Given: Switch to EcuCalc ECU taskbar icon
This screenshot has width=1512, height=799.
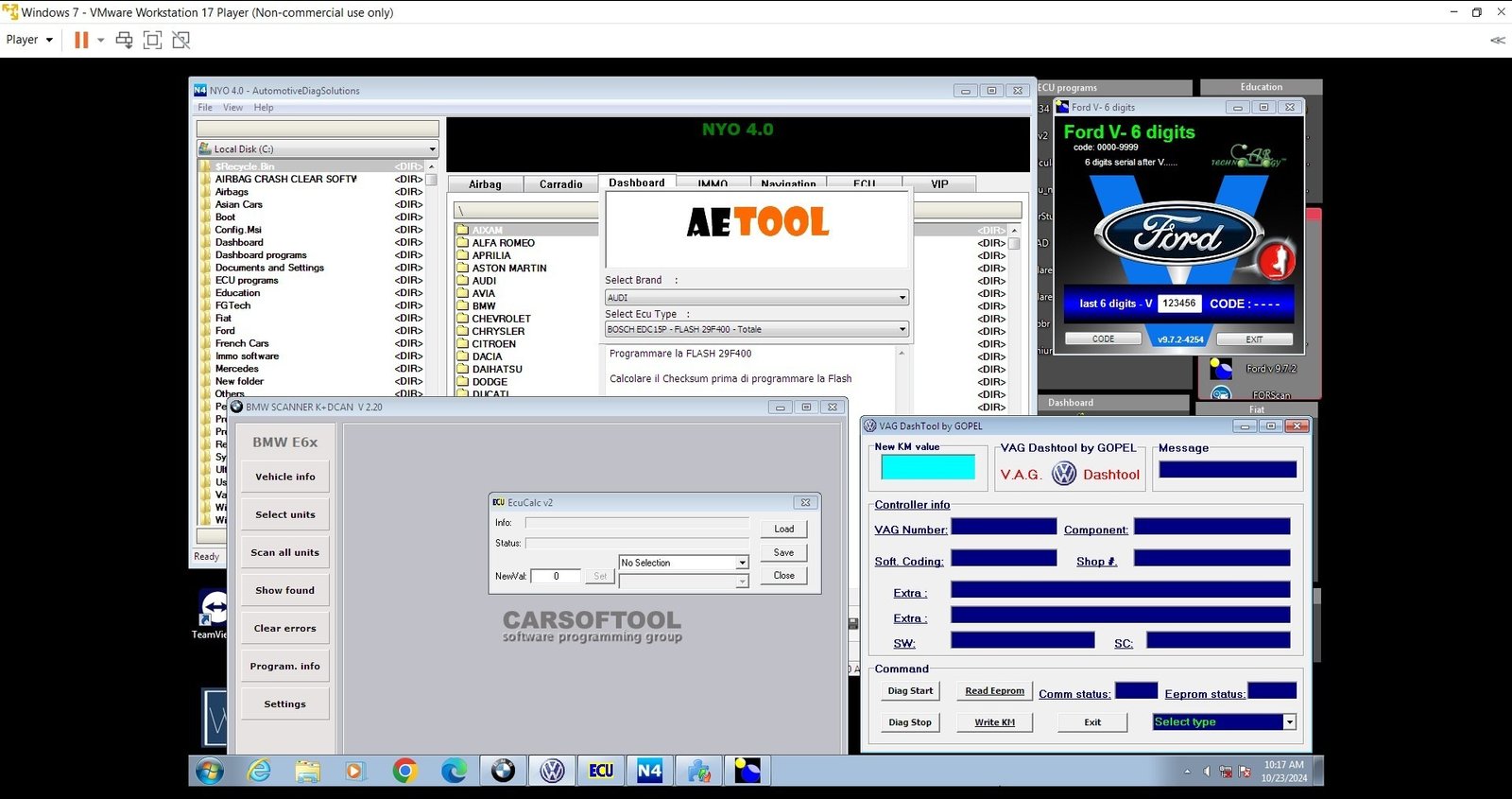Looking at the screenshot, I should [601, 771].
